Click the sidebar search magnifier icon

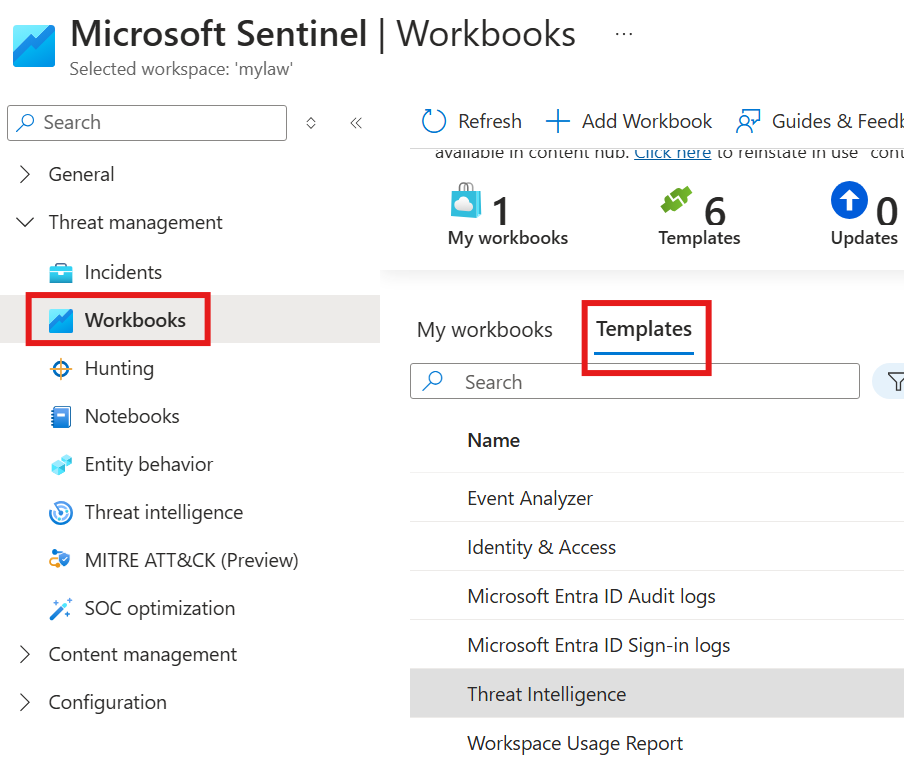click(x=25, y=122)
